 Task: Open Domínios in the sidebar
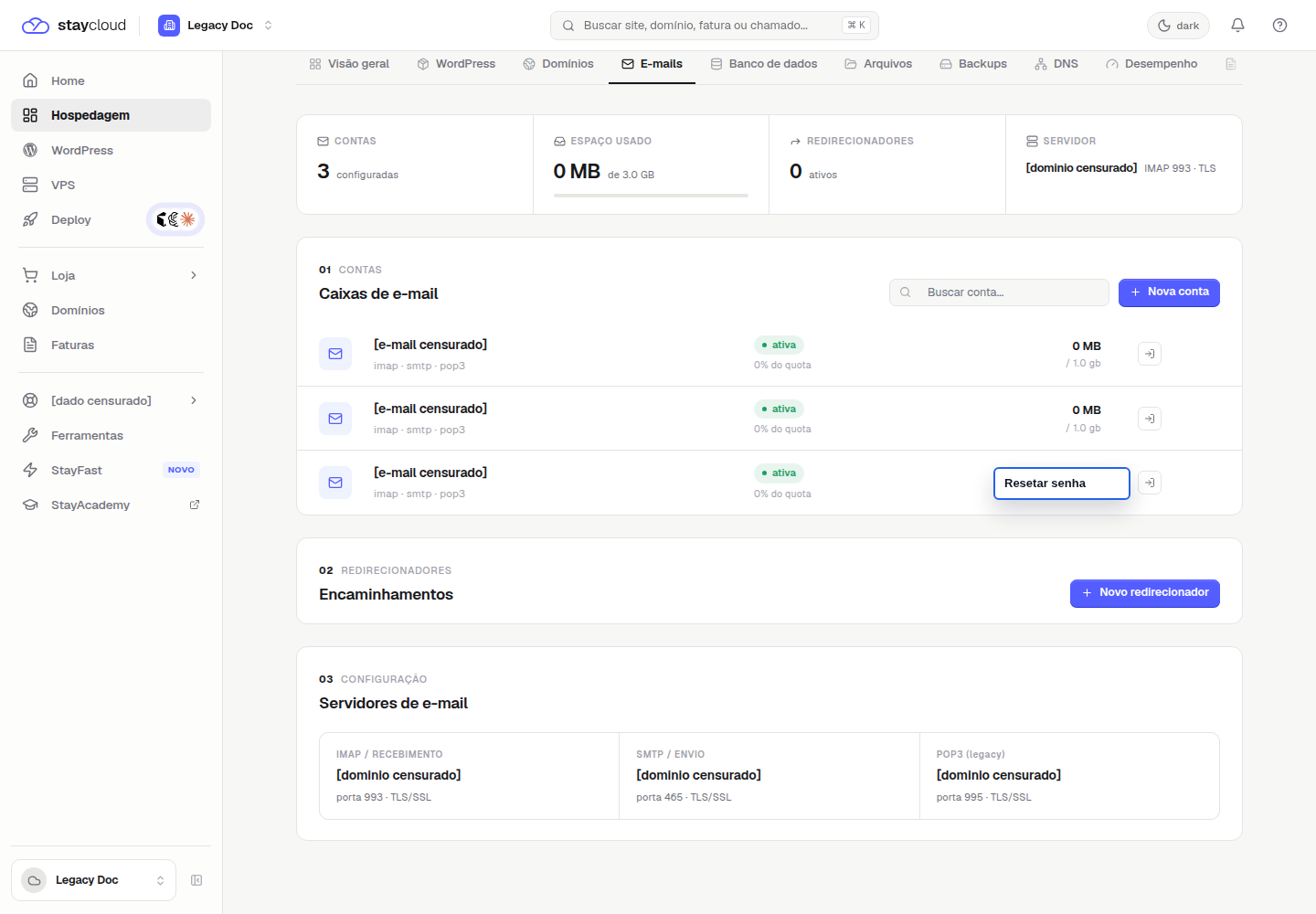tap(111, 310)
